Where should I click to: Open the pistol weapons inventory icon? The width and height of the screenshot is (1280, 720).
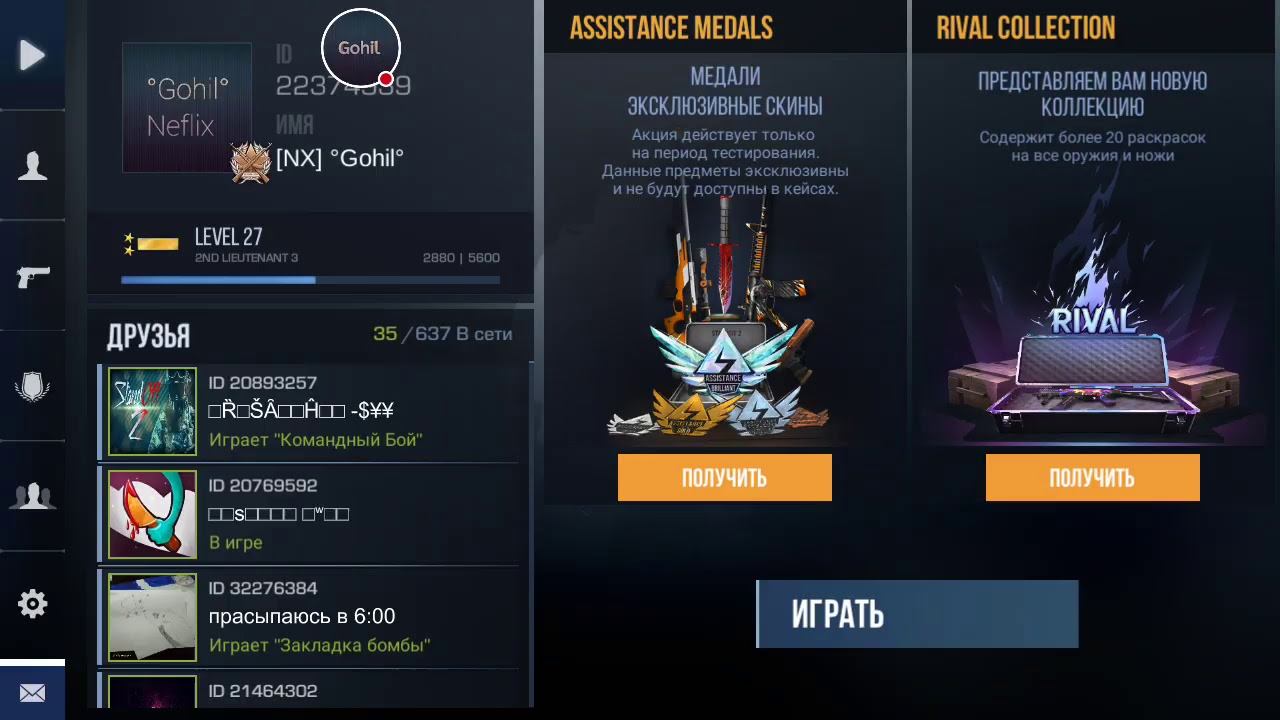coord(32,276)
